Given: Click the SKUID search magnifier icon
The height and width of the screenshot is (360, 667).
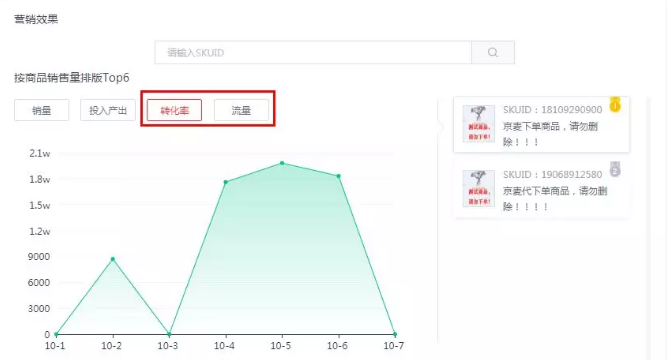Looking at the screenshot, I should [493, 52].
